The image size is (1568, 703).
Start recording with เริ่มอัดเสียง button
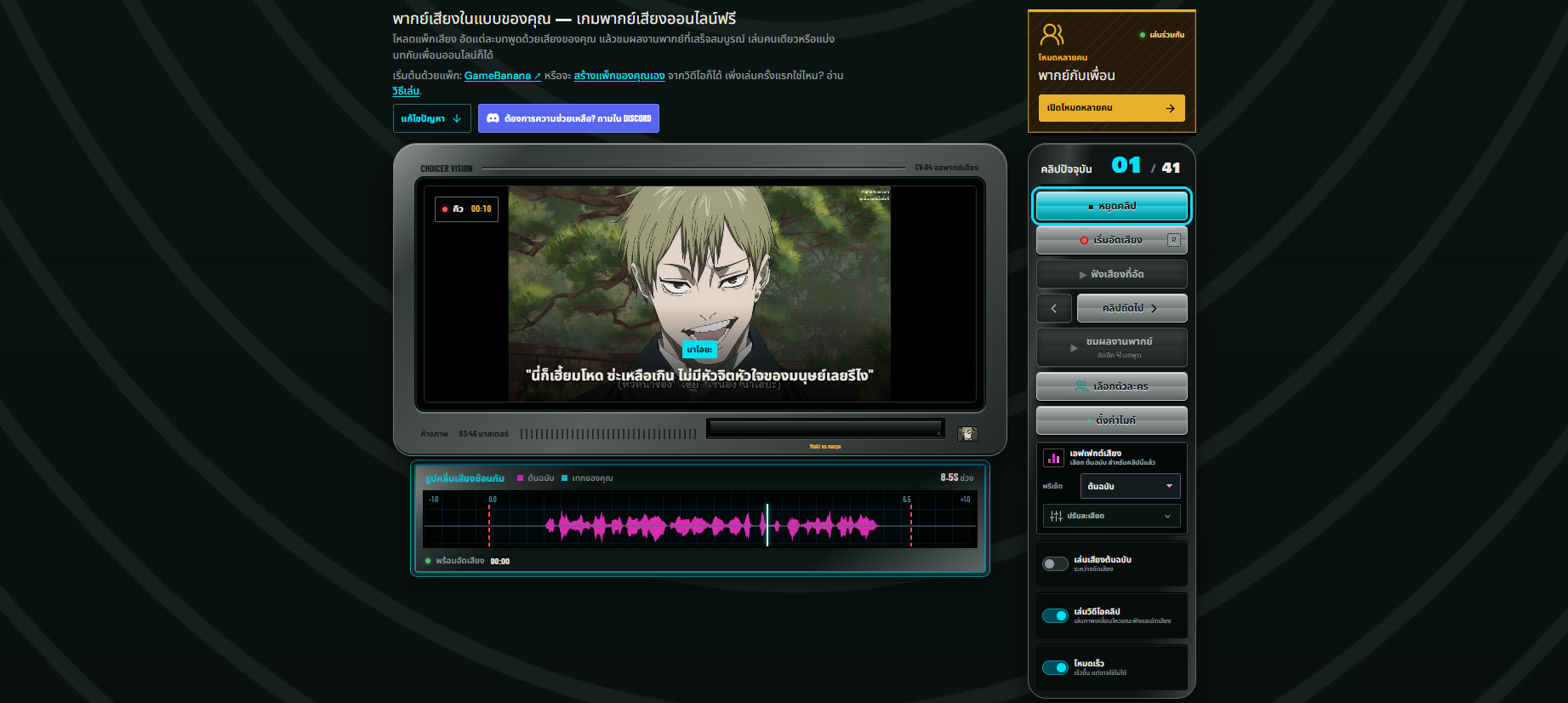coord(1111,240)
